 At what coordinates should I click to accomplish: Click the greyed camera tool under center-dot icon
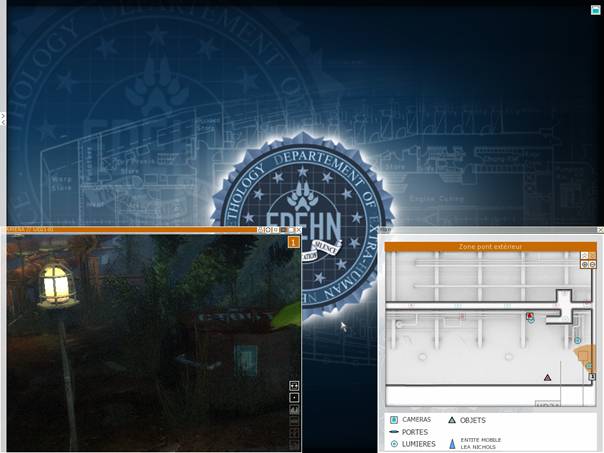click(x=294, y=409)
